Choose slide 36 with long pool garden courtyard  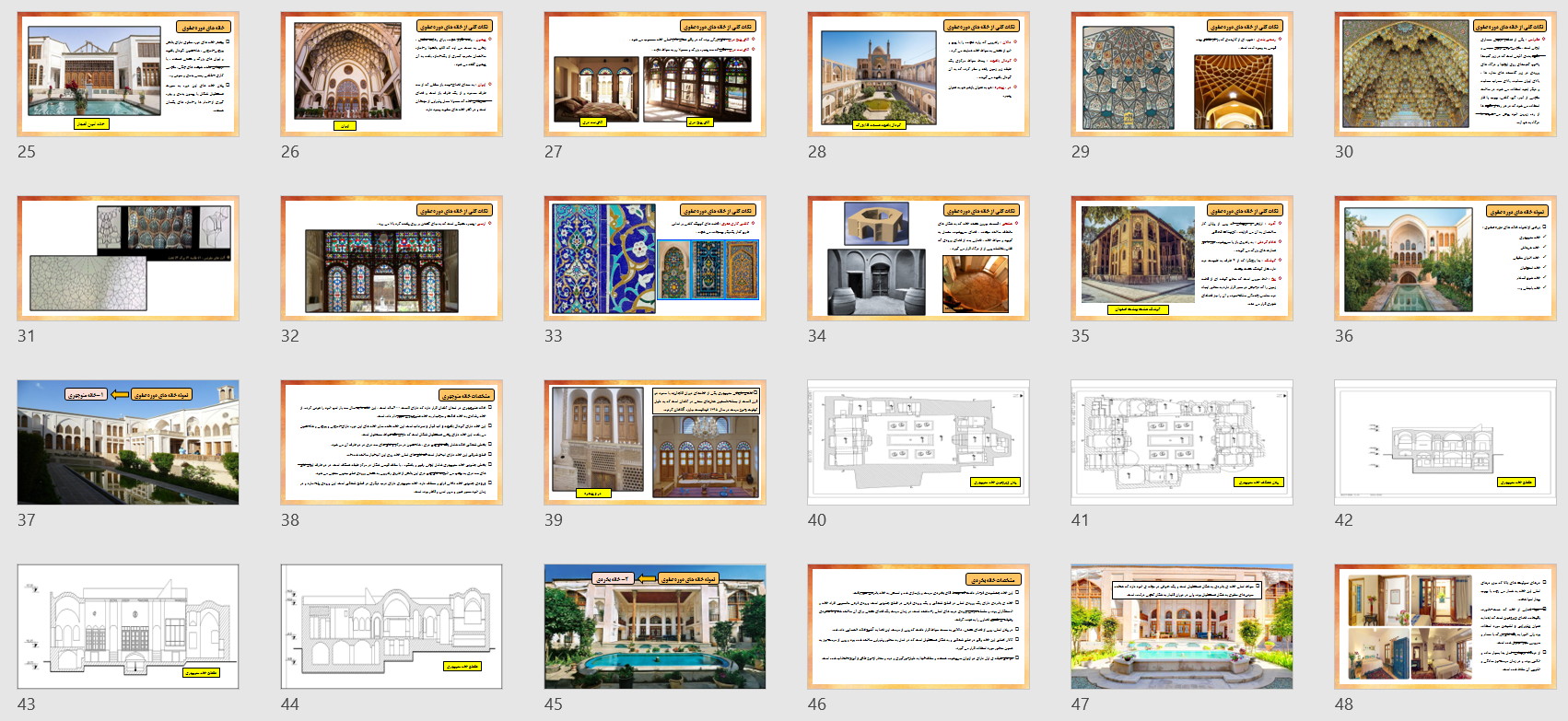click(x=1445, y=258)
